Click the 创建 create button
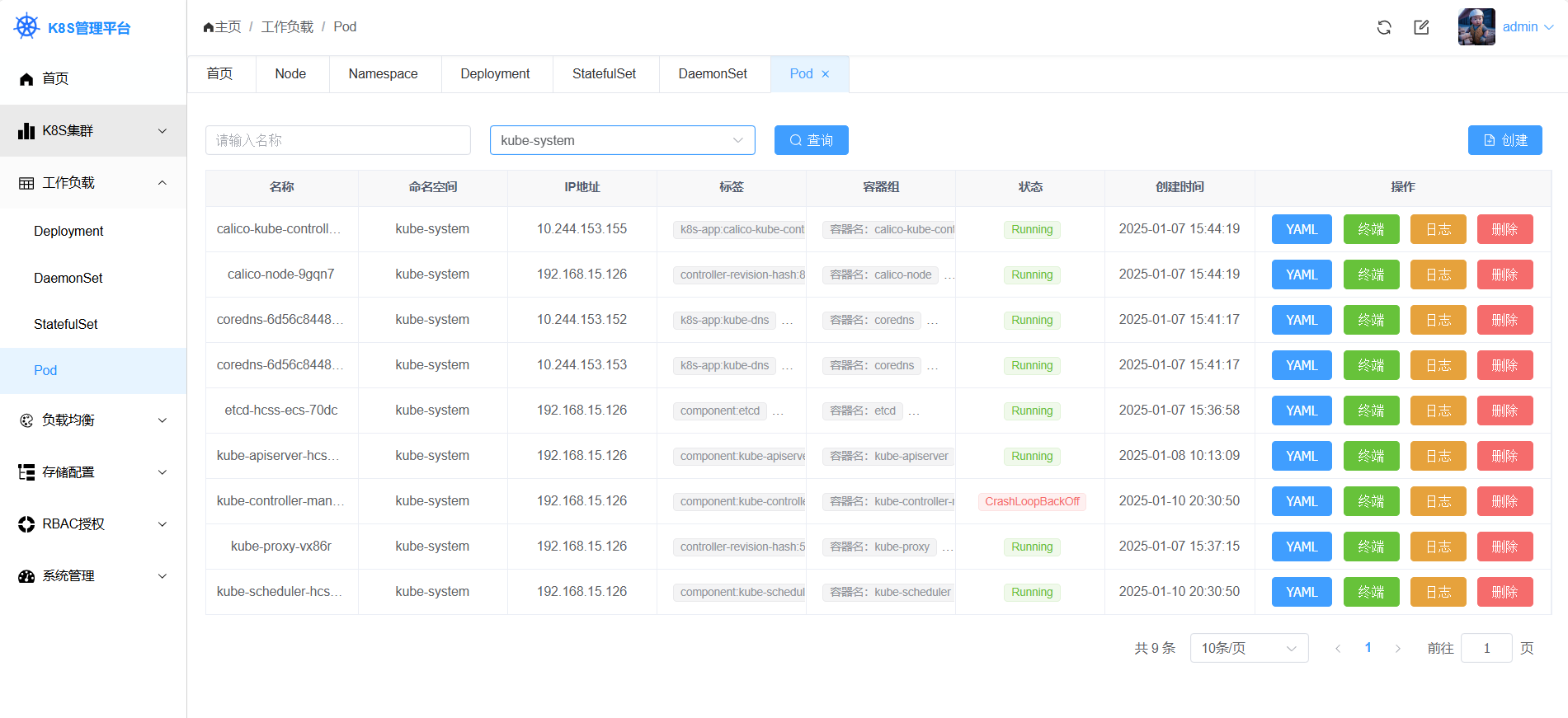 point(1504,140)
